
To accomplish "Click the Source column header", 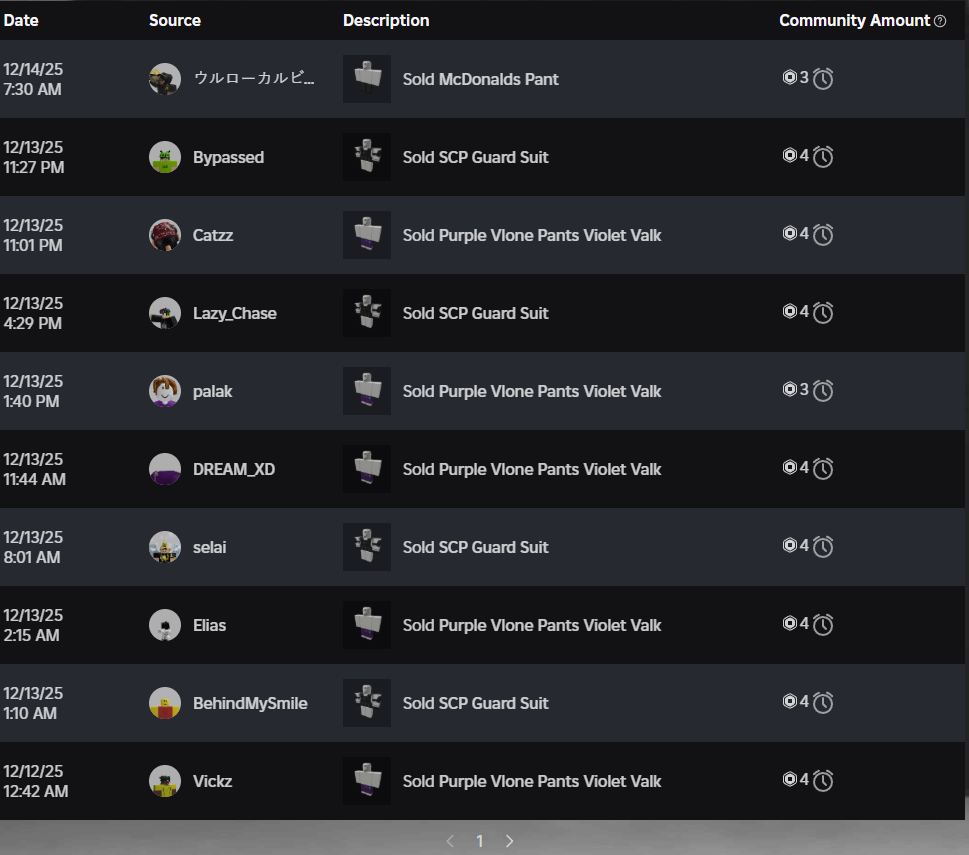I will (175, 20).
